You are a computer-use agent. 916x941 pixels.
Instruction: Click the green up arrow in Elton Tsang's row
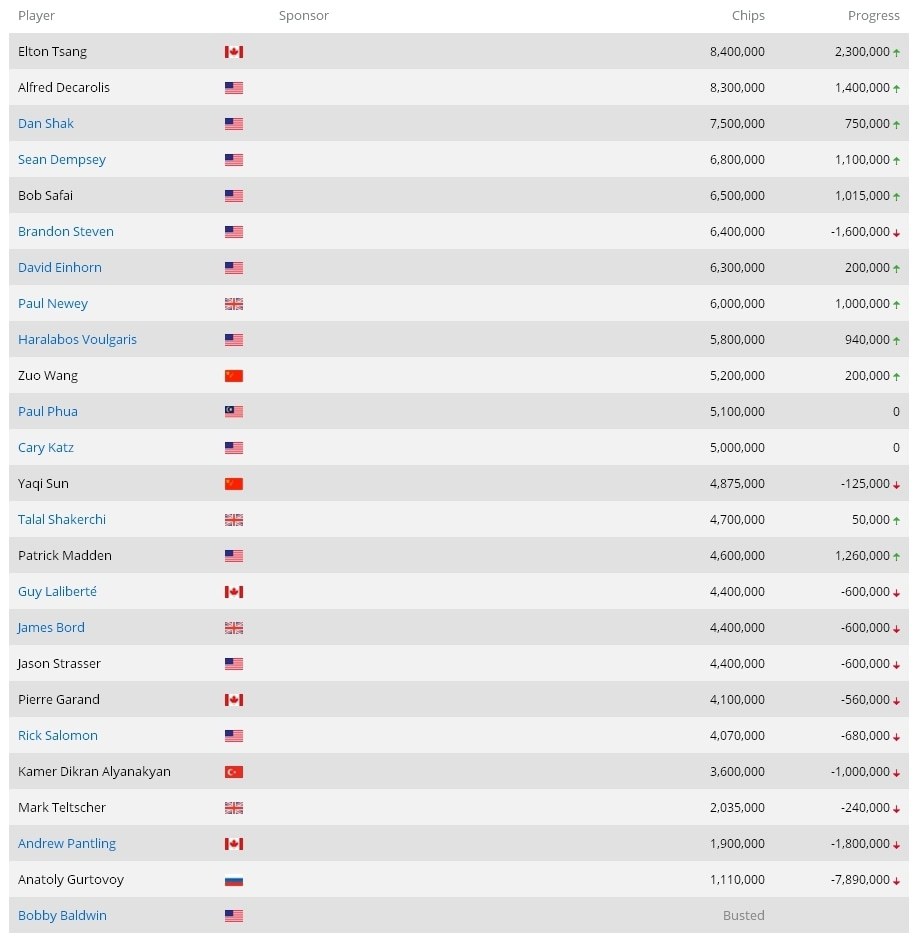897,52
